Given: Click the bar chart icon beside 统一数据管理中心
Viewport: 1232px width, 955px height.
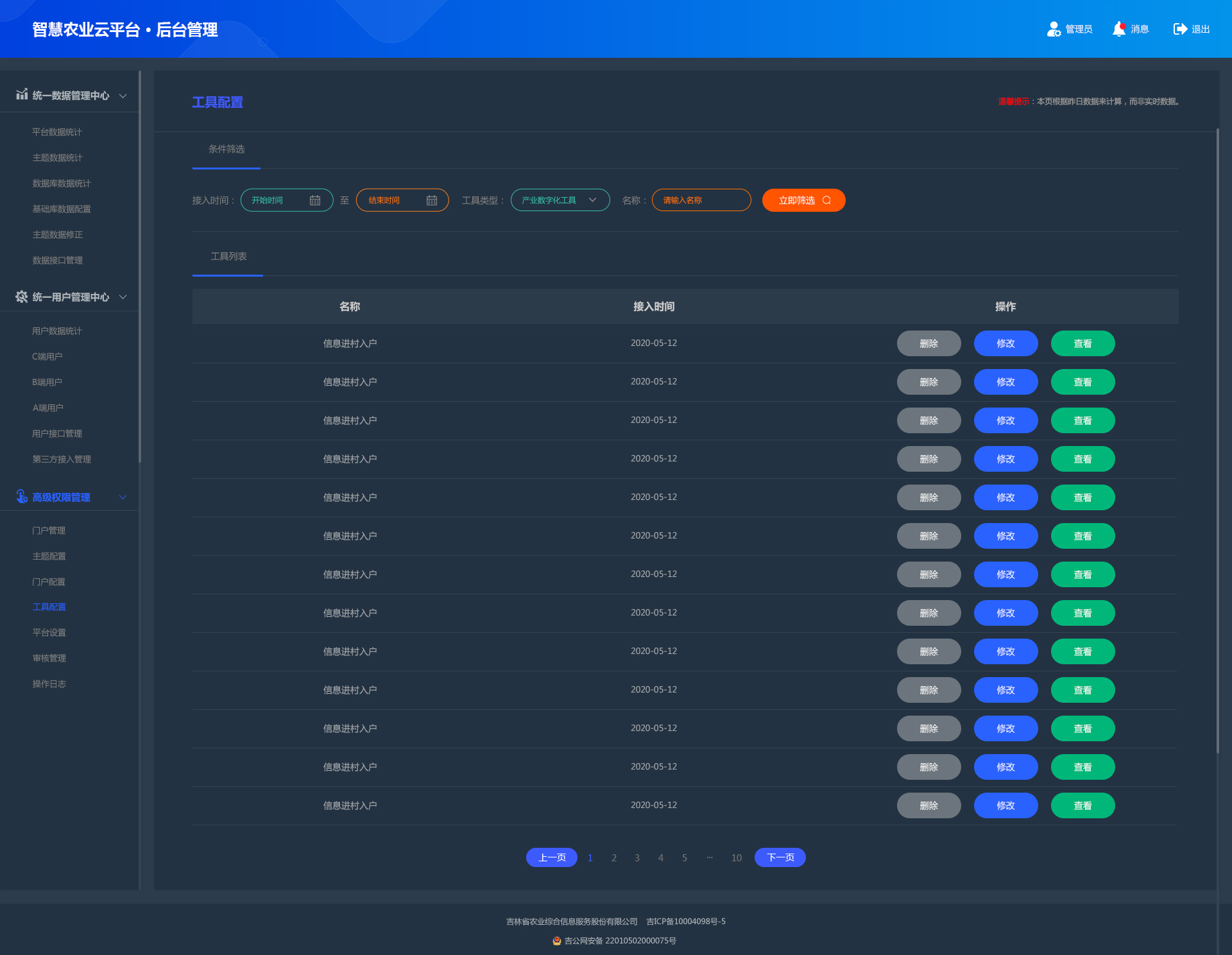Looking at the screenshot, I should tap(22, 94).
